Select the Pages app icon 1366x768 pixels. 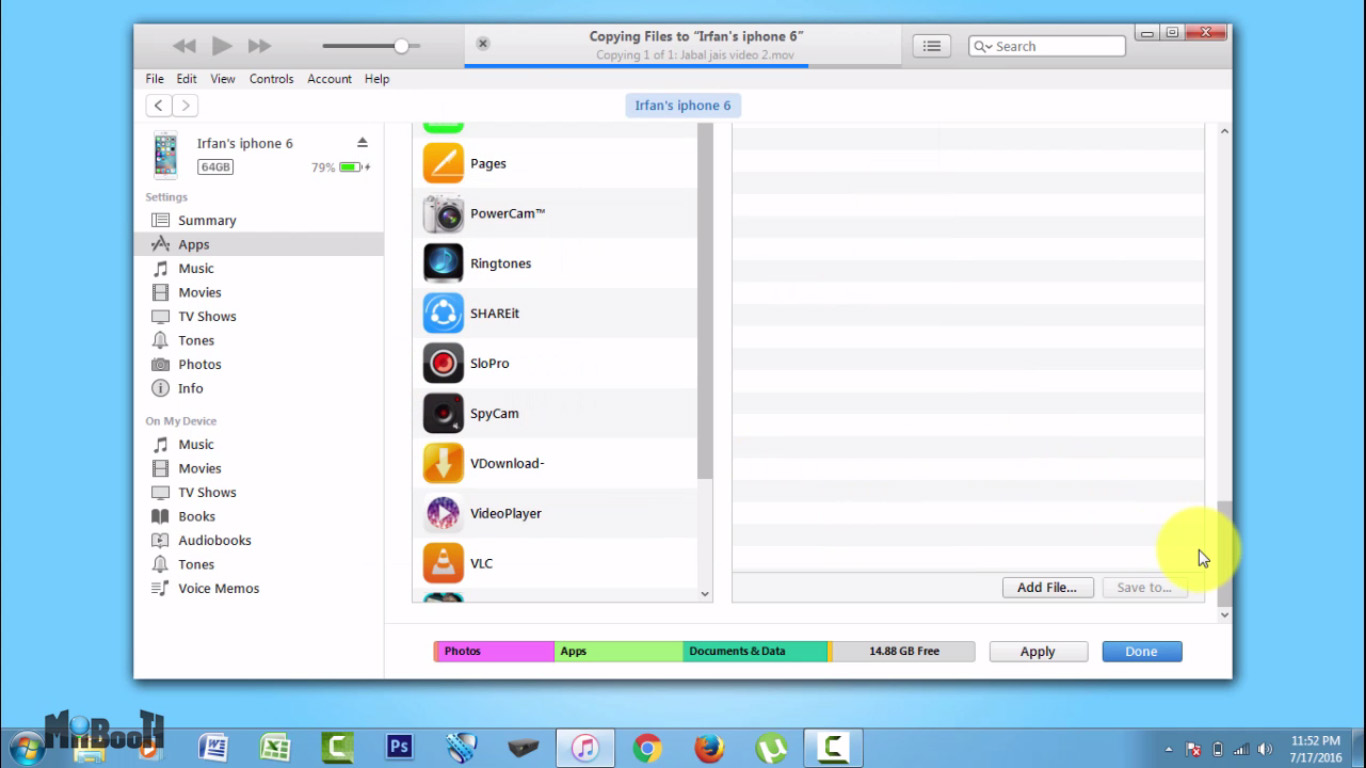pos(443,163)
